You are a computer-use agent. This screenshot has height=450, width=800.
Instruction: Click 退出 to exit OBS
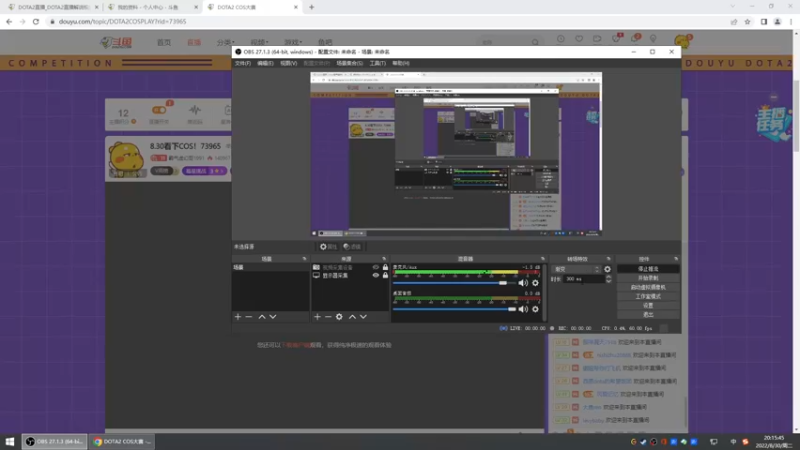tap(648, 314)
